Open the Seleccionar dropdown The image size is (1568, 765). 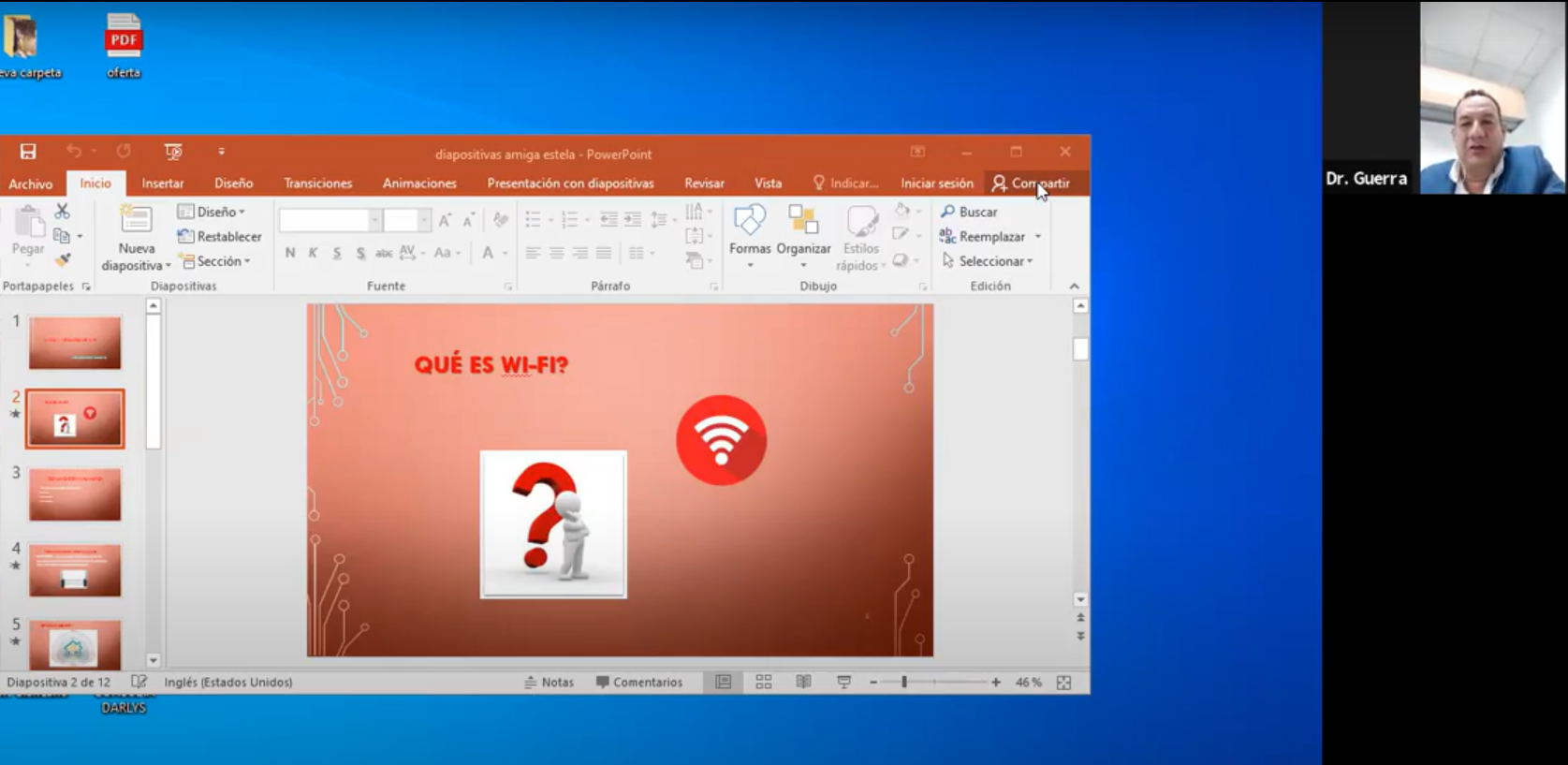point(987,261)
